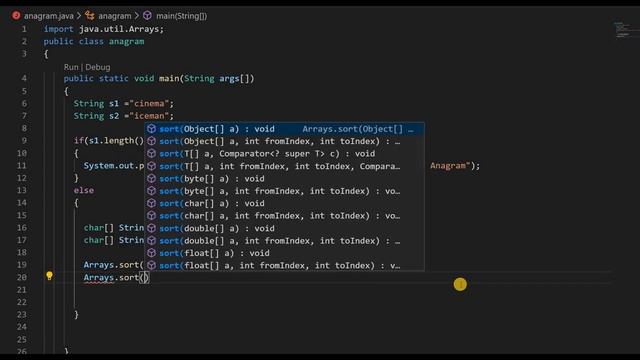This screenshot has height=360, width=640.
Task: Select sort(T[] a, Comparator<? super T> c) suggestion
Action: click(x=284, y=153)
